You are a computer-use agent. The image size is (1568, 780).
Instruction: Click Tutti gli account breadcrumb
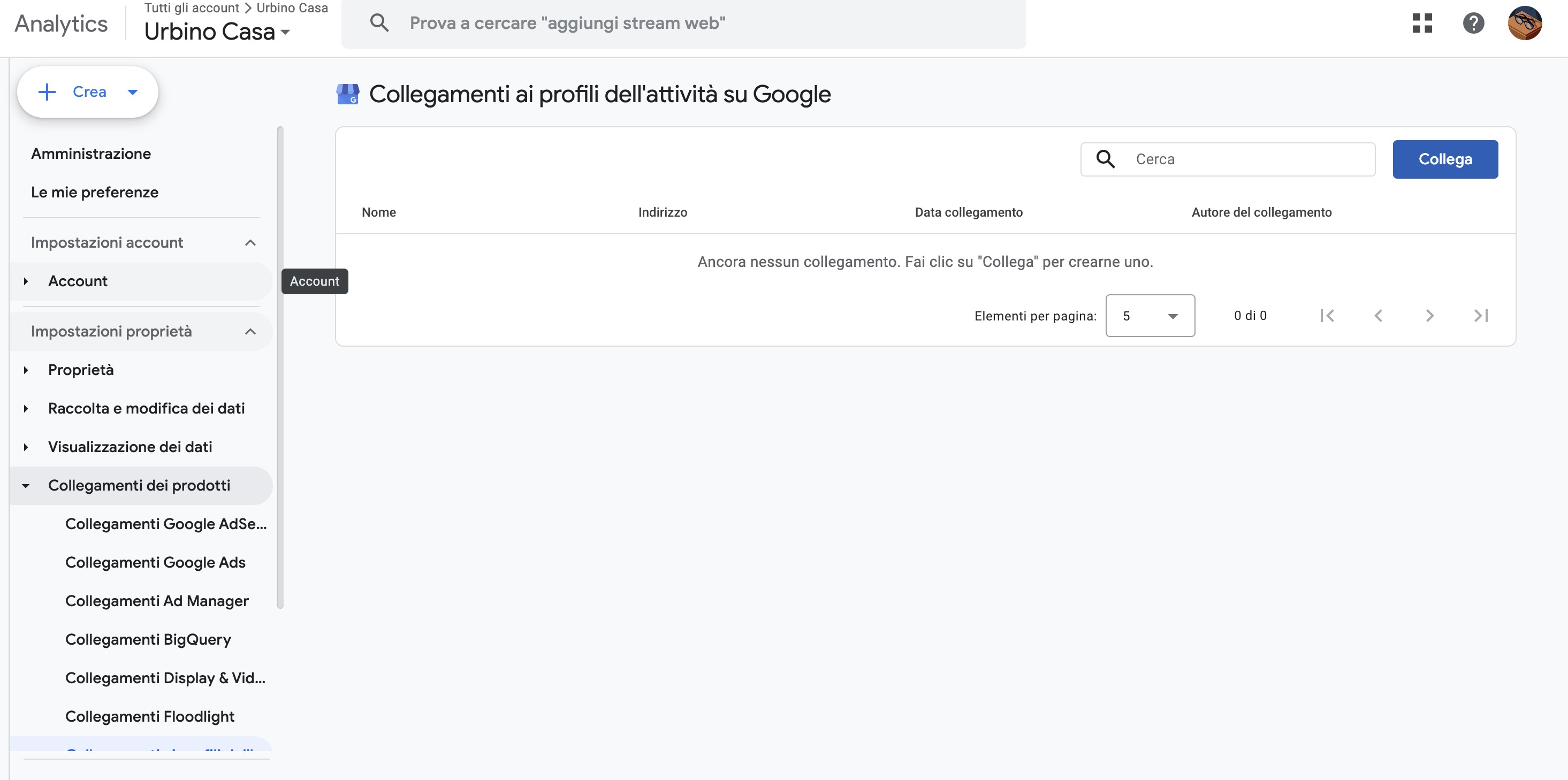(192, 8)
